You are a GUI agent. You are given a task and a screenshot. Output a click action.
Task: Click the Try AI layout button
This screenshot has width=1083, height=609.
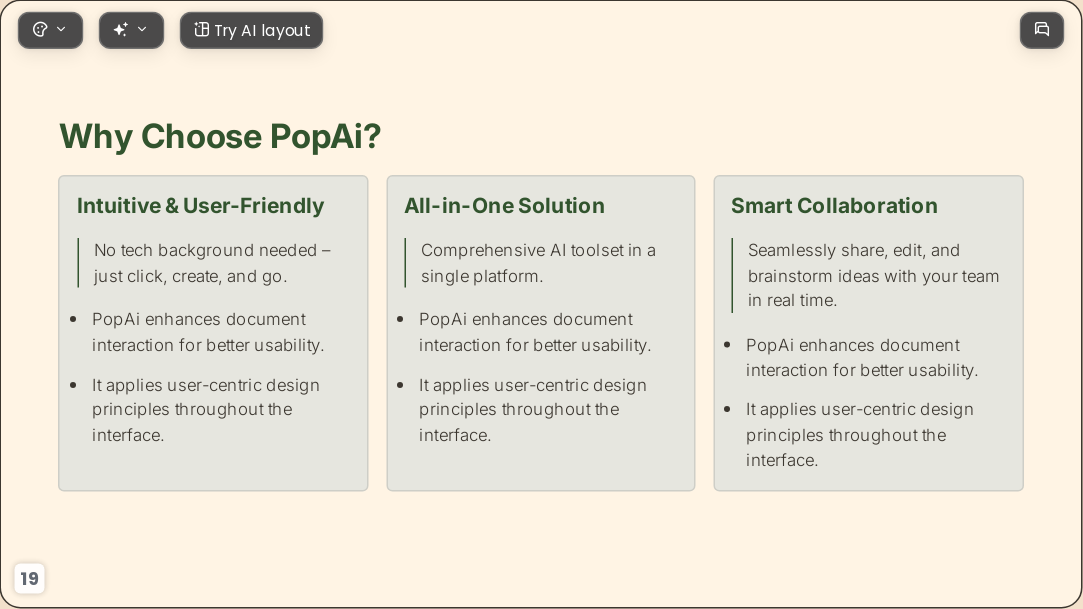(251, 30)
